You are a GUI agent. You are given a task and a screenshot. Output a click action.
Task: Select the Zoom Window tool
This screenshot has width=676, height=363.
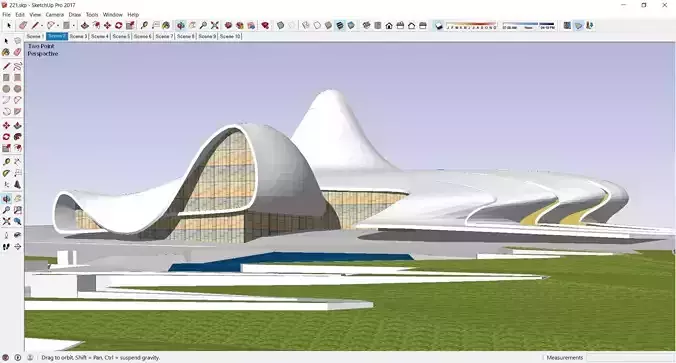pyautogui.click(x=17, y=210)
